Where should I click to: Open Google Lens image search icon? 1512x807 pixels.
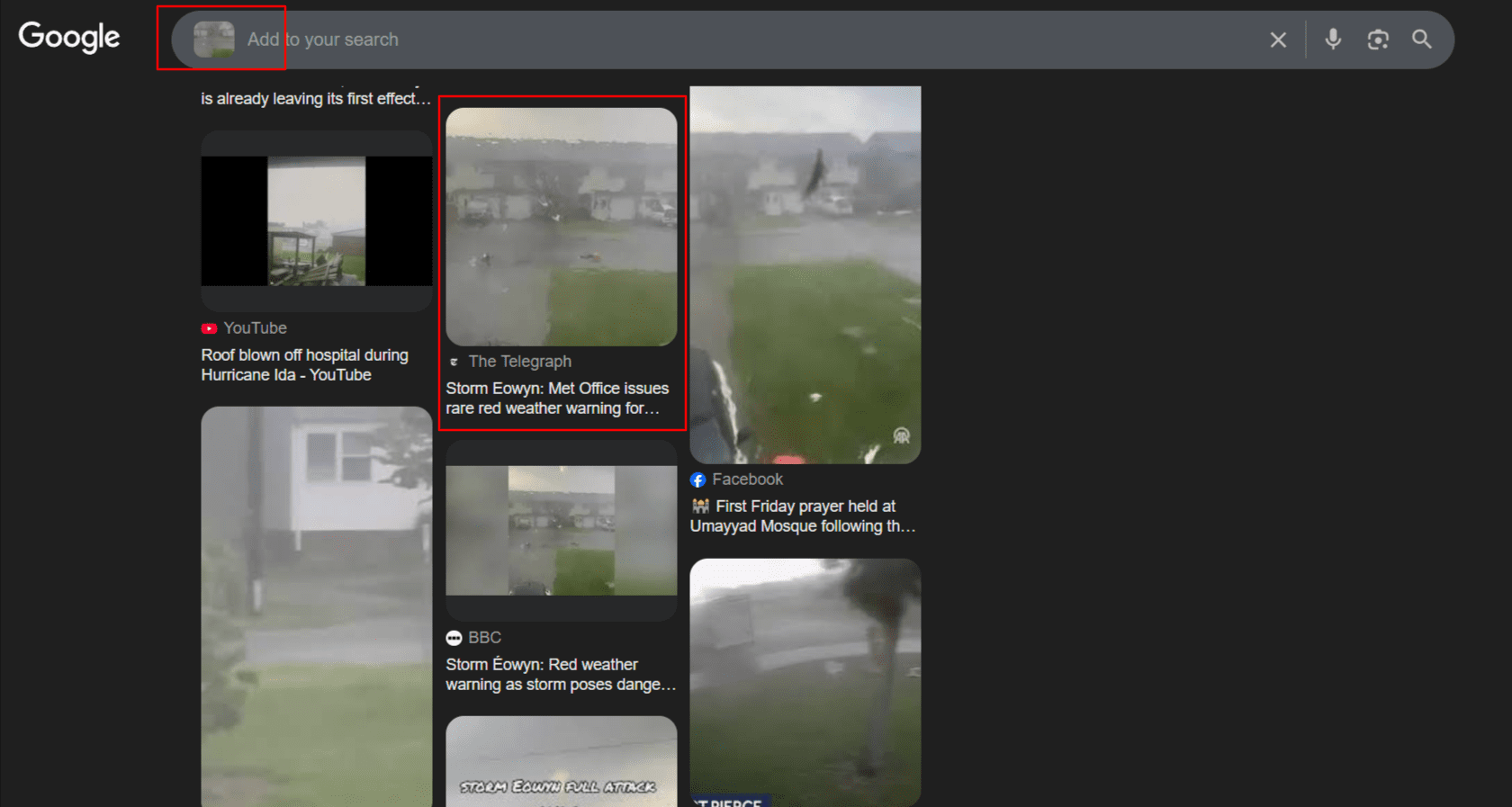pyautogui.click(x=1377, y=40)
